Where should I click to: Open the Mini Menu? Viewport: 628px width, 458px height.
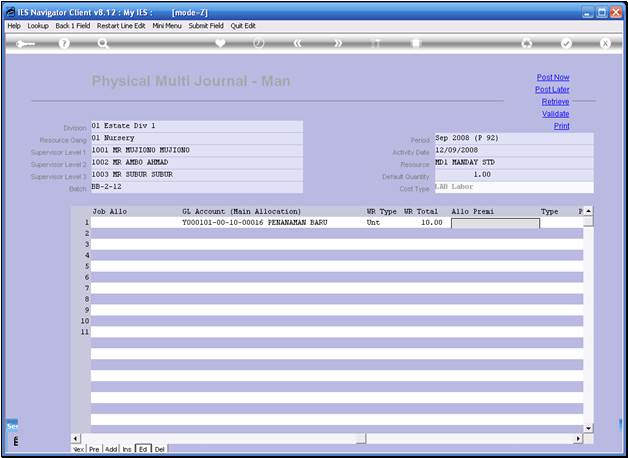coord(167,26)
